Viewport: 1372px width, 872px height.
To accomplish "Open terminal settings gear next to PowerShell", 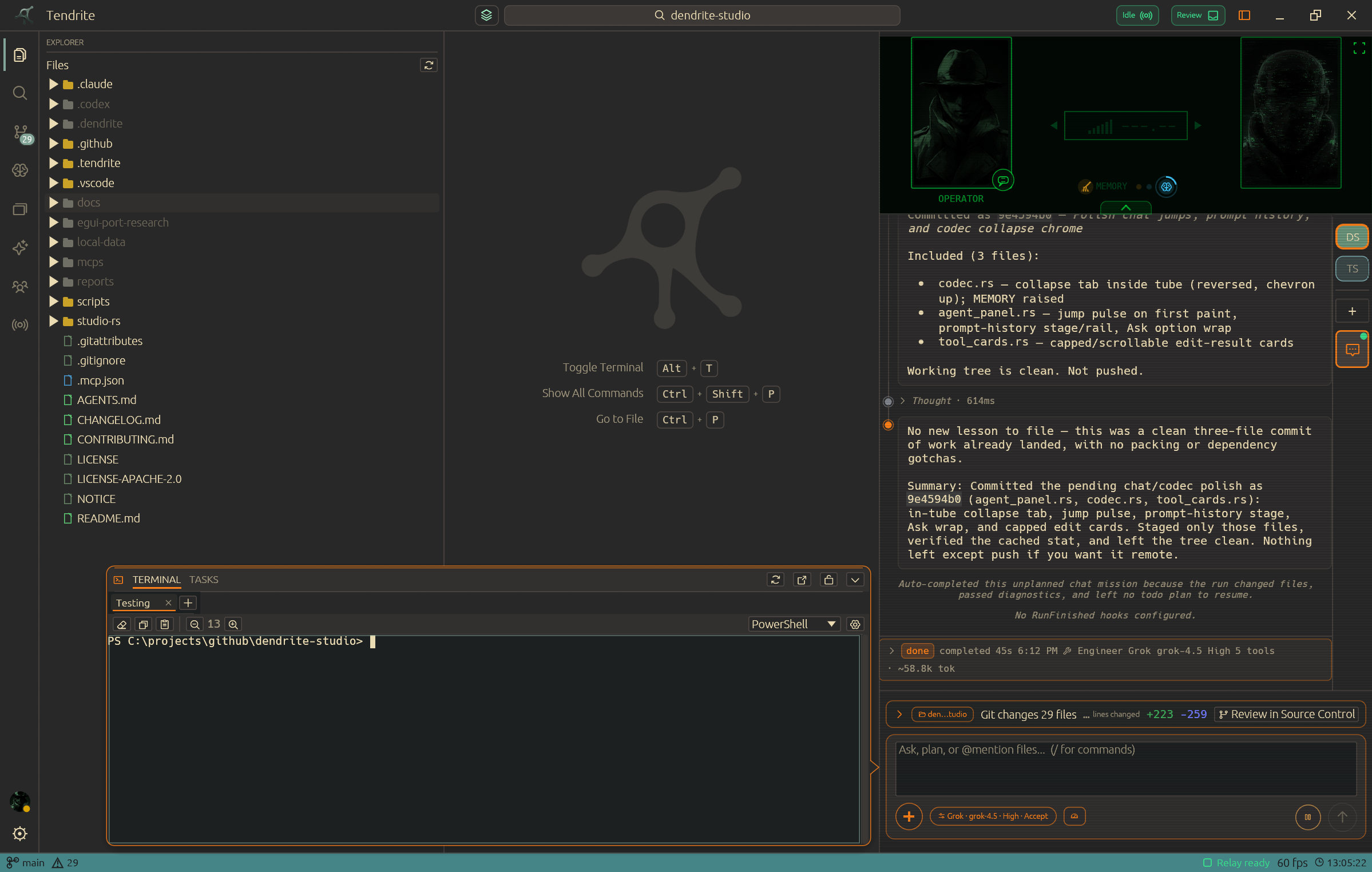I will pyautogui.click(x=855, y=624).
